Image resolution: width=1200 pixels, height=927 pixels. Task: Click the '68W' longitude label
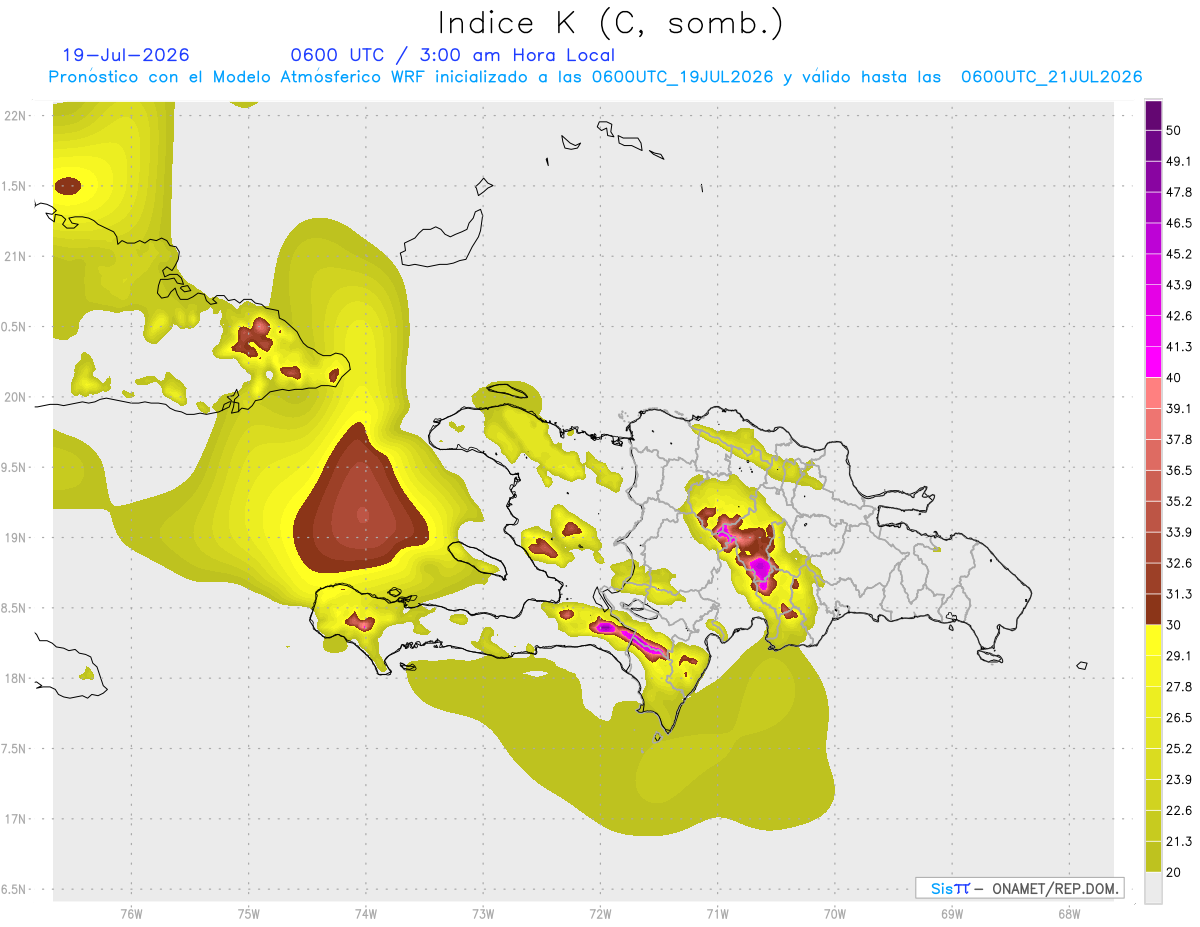click(1069, 914)
